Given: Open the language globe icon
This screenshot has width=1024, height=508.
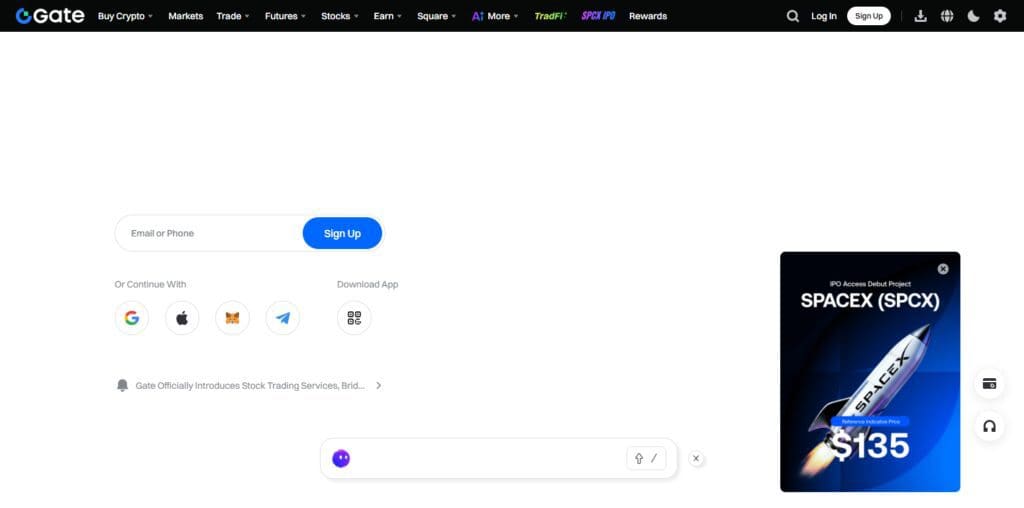Looking at the screenshot, I should tap(947, 16).
